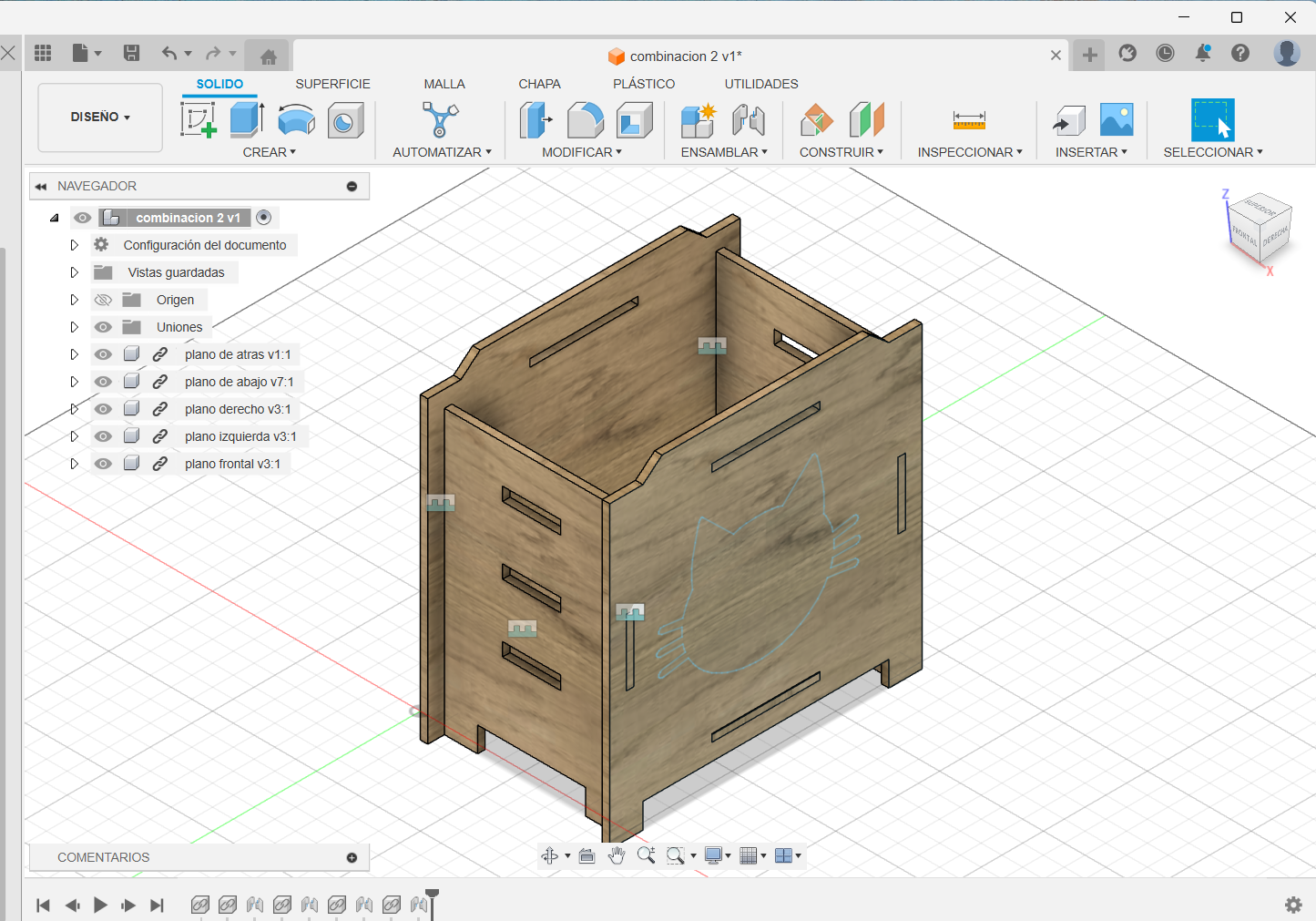Click the Joint tool icon
The width and height of the screenshot is (1316, 921).
(749, 119)
